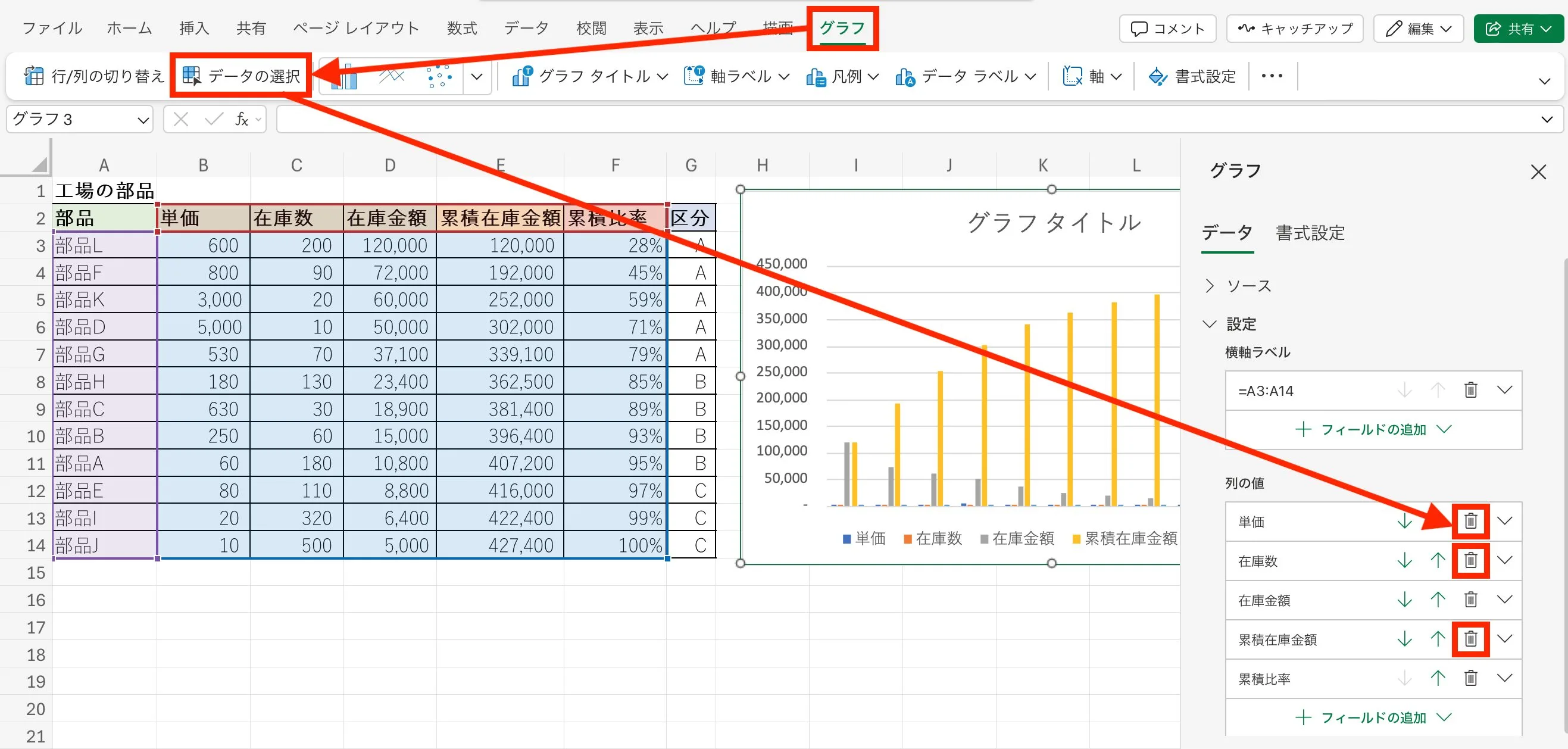
Task: Move 在庫数 series up with arrow
Action: tap(1437, 560)
